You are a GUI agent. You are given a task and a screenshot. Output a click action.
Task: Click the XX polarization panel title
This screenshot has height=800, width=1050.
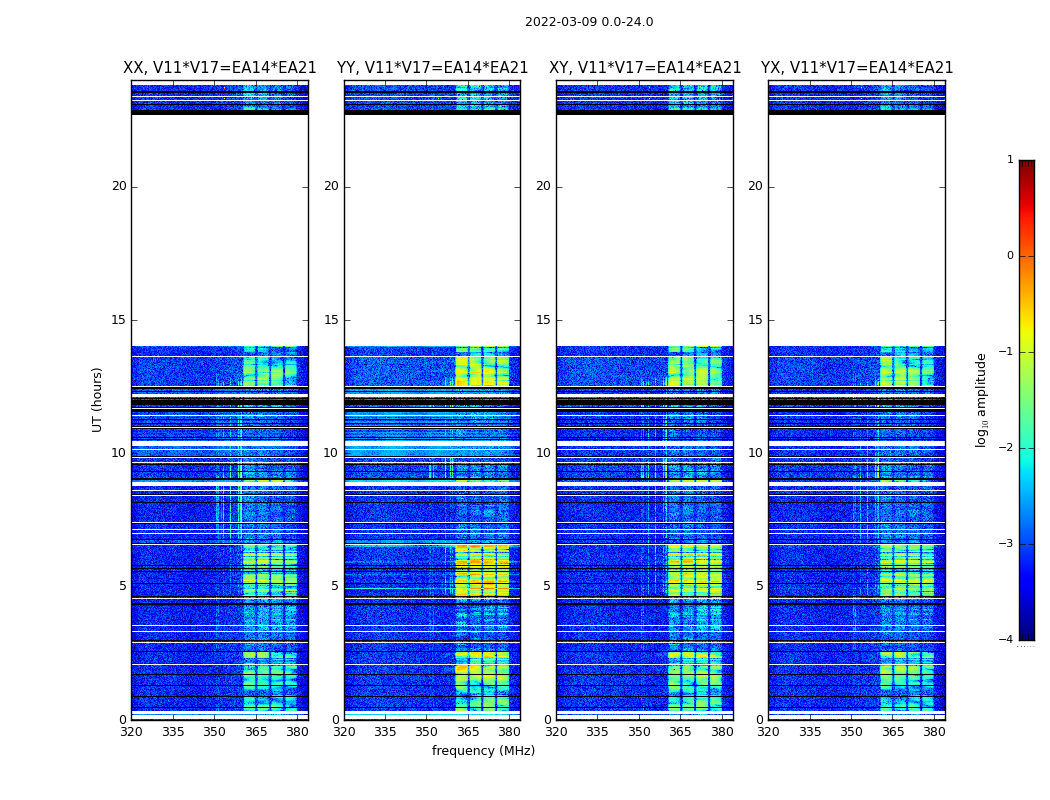point(220,68)
